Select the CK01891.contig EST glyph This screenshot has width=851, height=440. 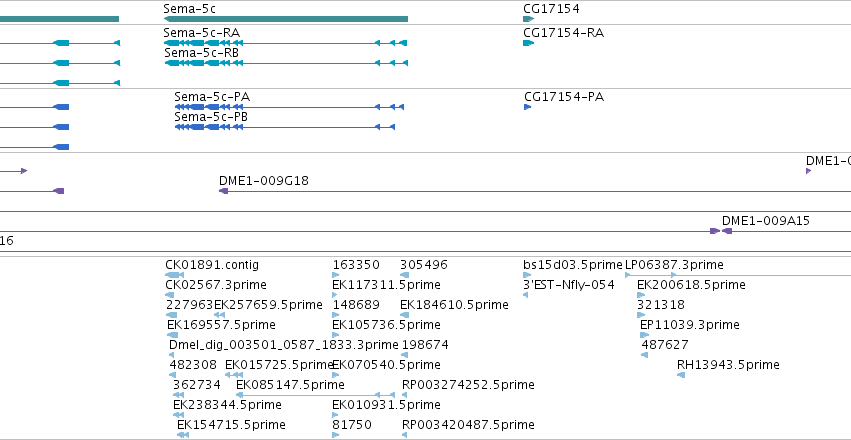174,275
